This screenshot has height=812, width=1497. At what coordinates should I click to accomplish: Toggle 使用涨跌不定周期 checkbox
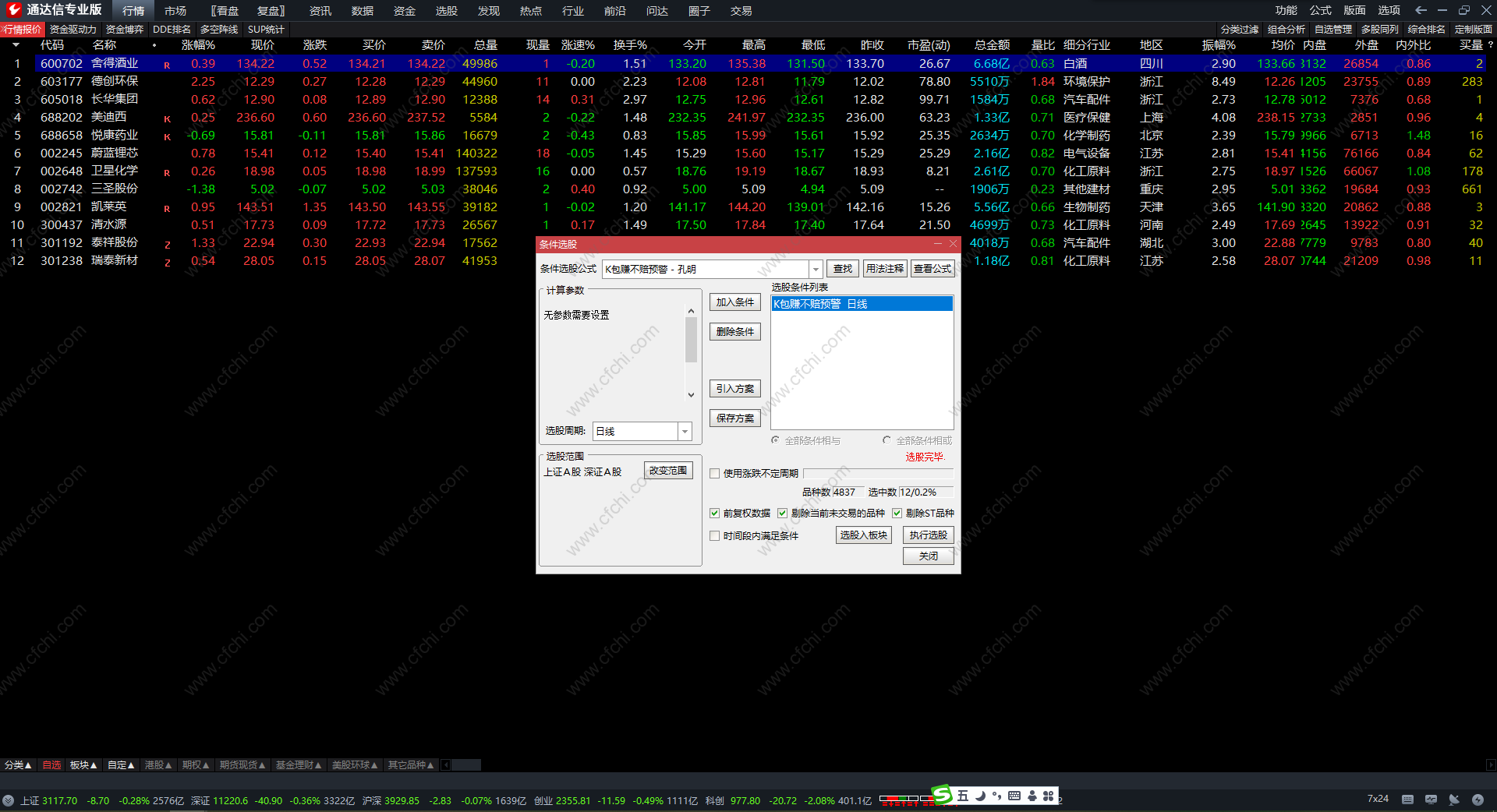coord(714,473)
